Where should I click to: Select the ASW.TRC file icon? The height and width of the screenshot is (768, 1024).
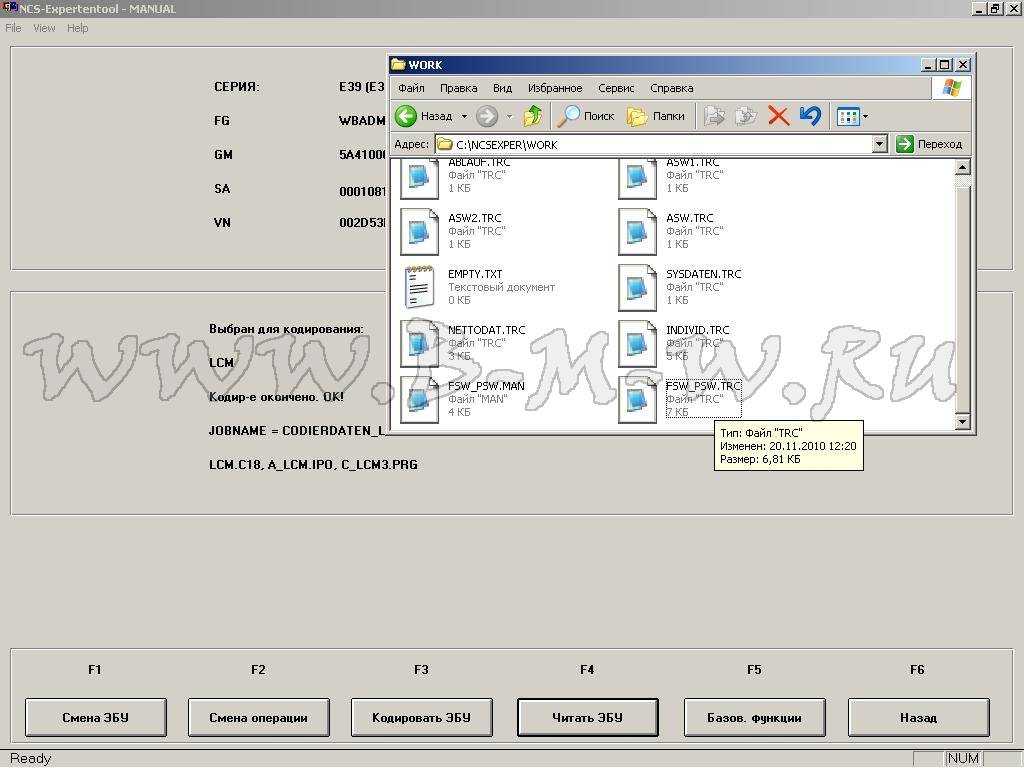click(637, 232)
